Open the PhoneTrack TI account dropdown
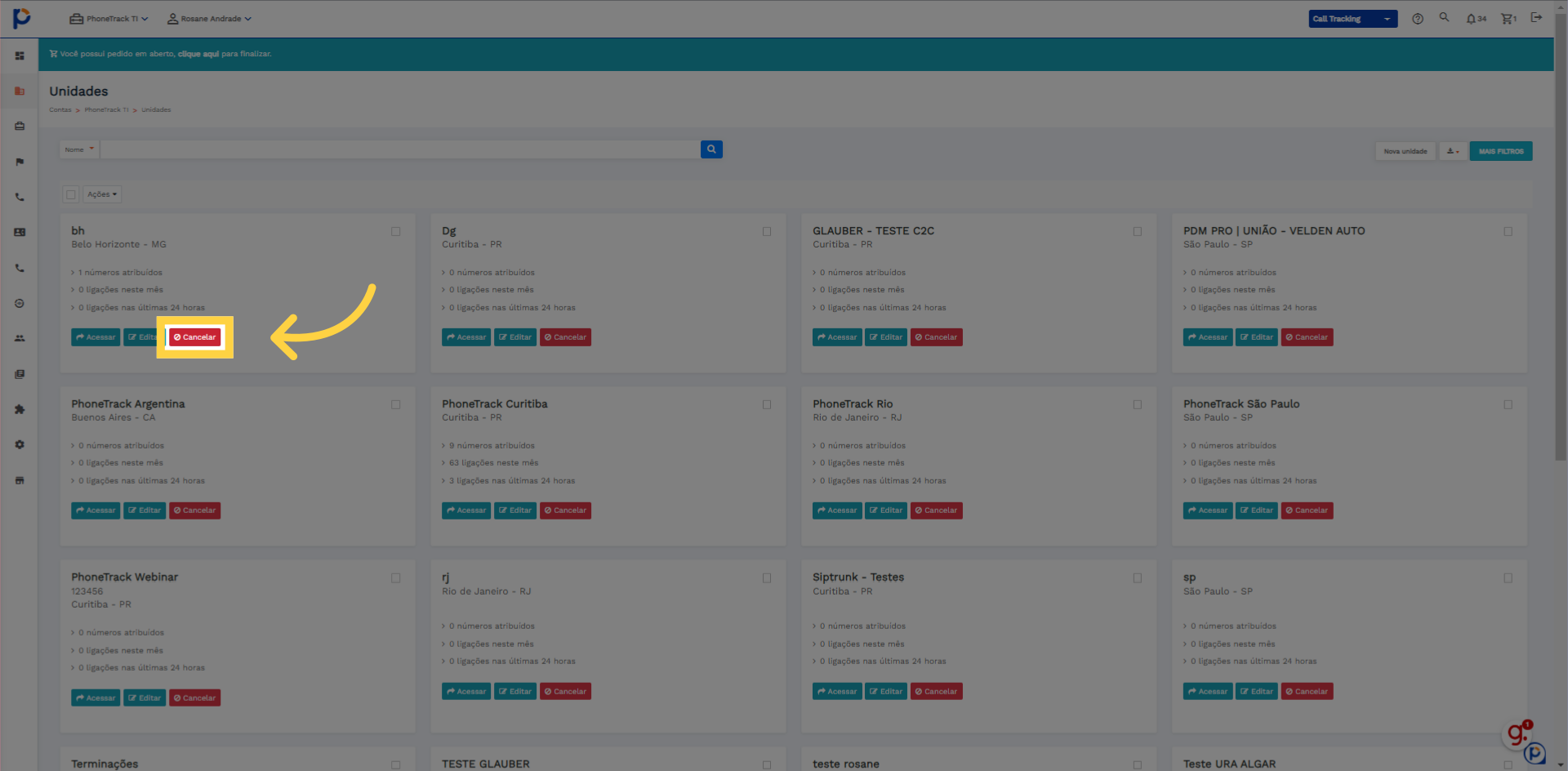1568x771 pixels. 109,19
